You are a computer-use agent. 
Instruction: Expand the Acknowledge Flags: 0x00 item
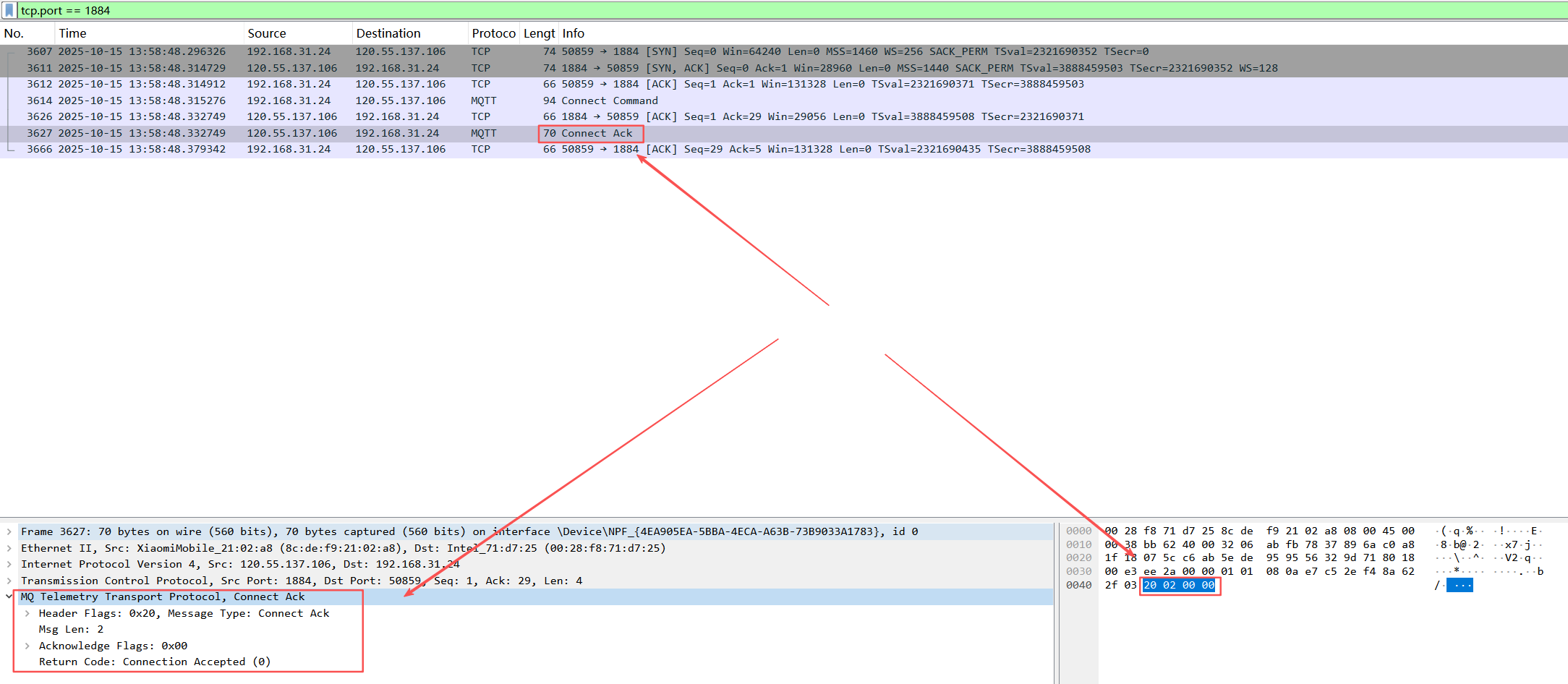tap(27, 646)
